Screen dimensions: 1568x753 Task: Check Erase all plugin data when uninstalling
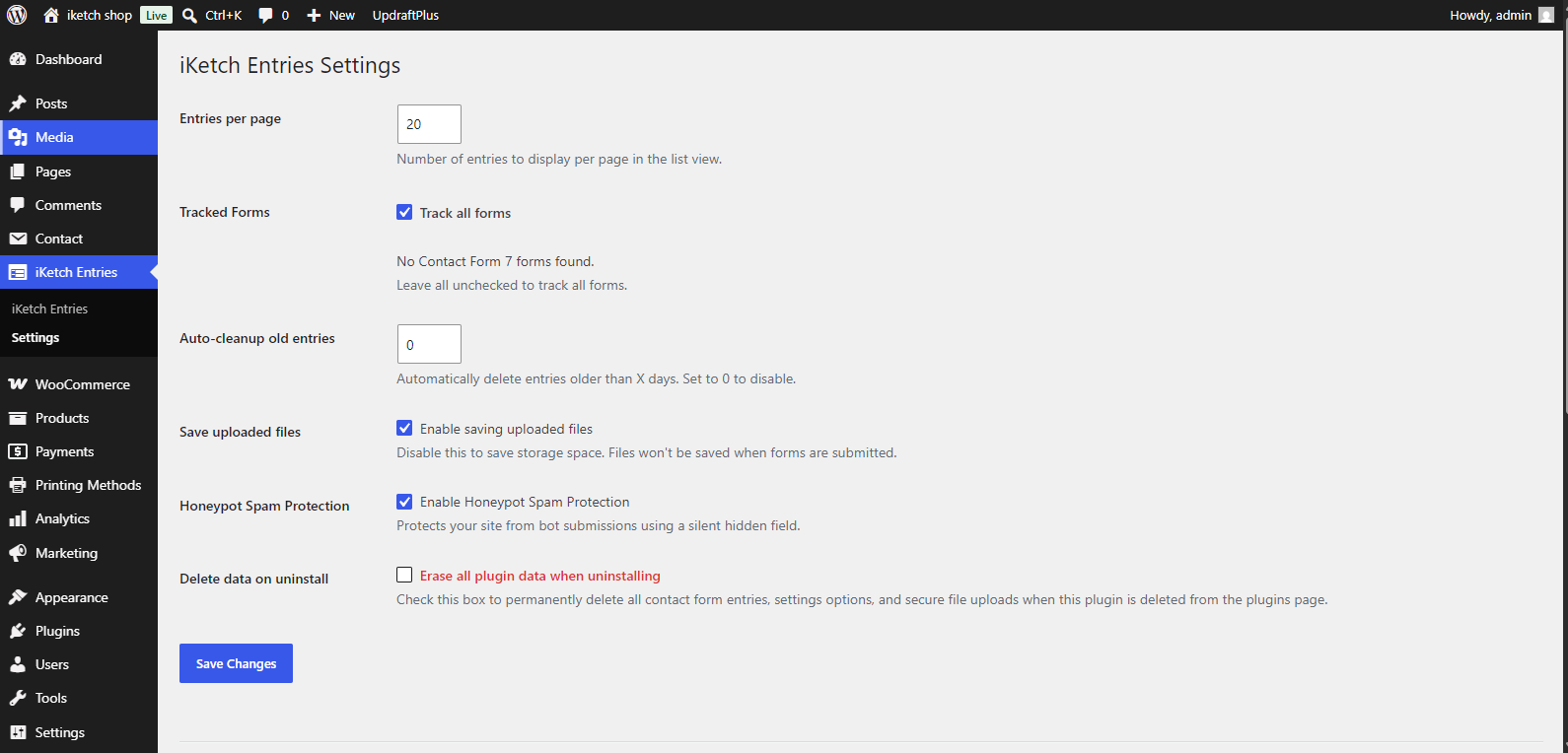[404, 575]
